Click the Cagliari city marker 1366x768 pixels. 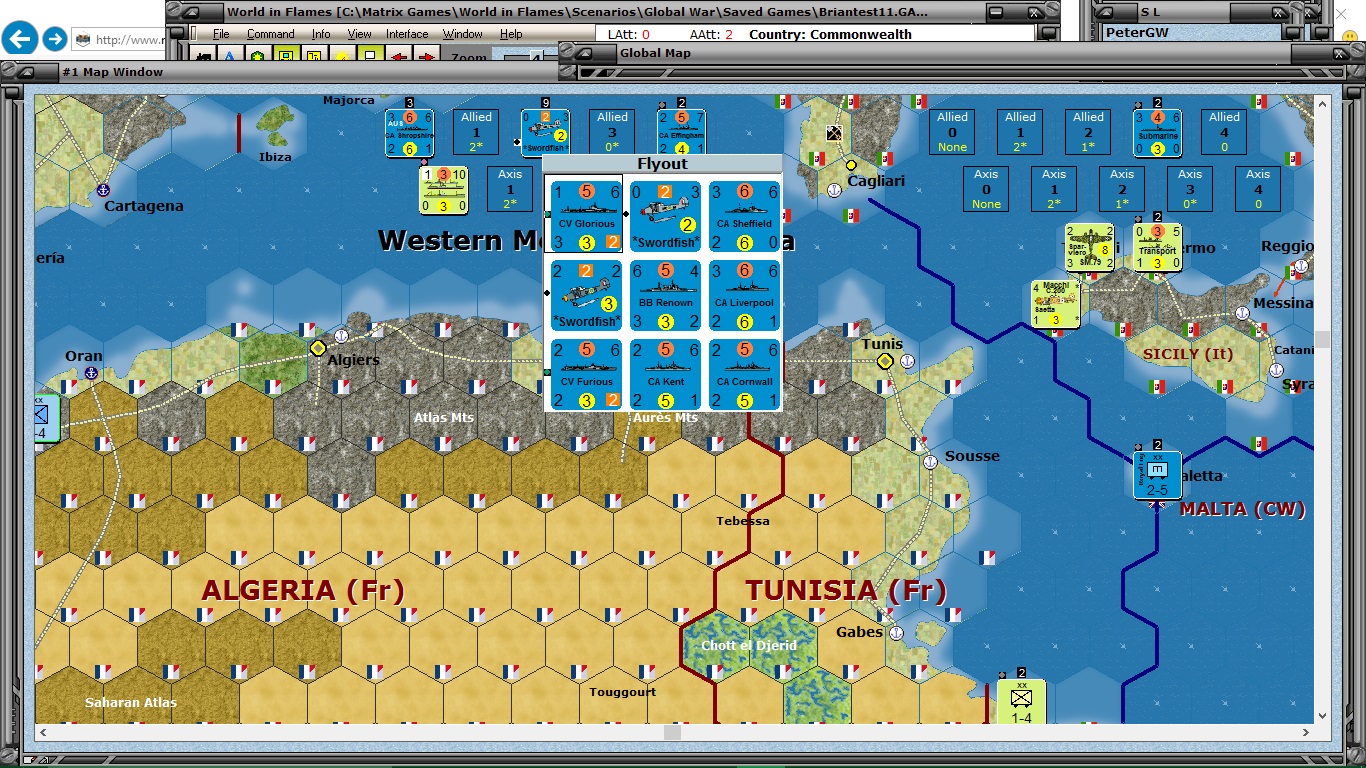click(851, 165)
